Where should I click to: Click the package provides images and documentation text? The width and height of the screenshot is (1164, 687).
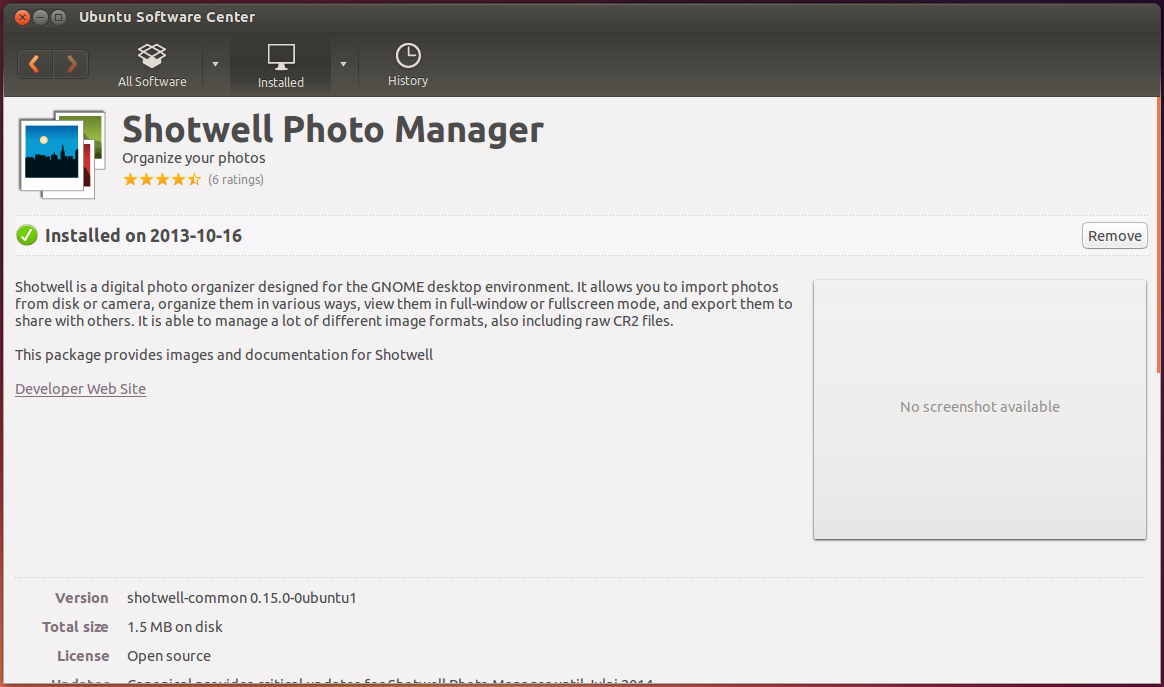pos(224,355)
